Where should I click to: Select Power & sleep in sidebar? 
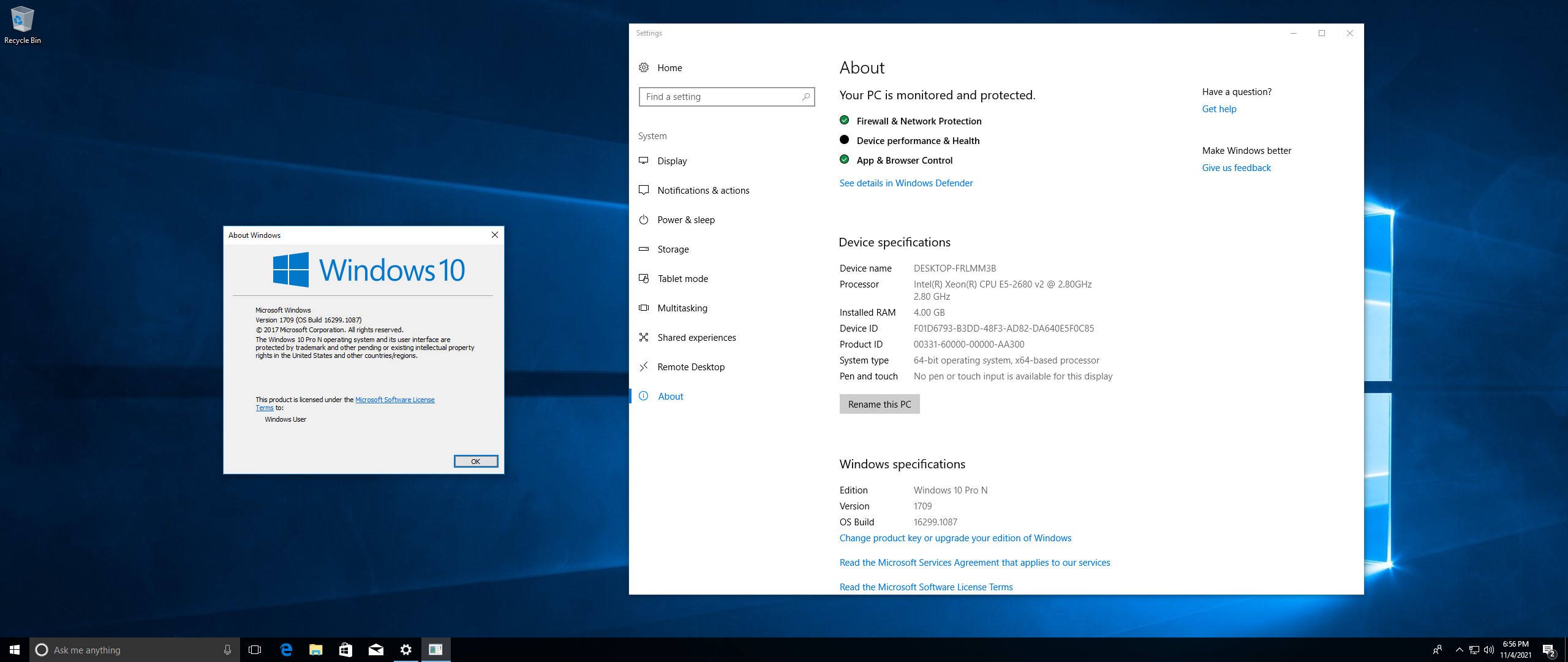(x=686, y=219)
